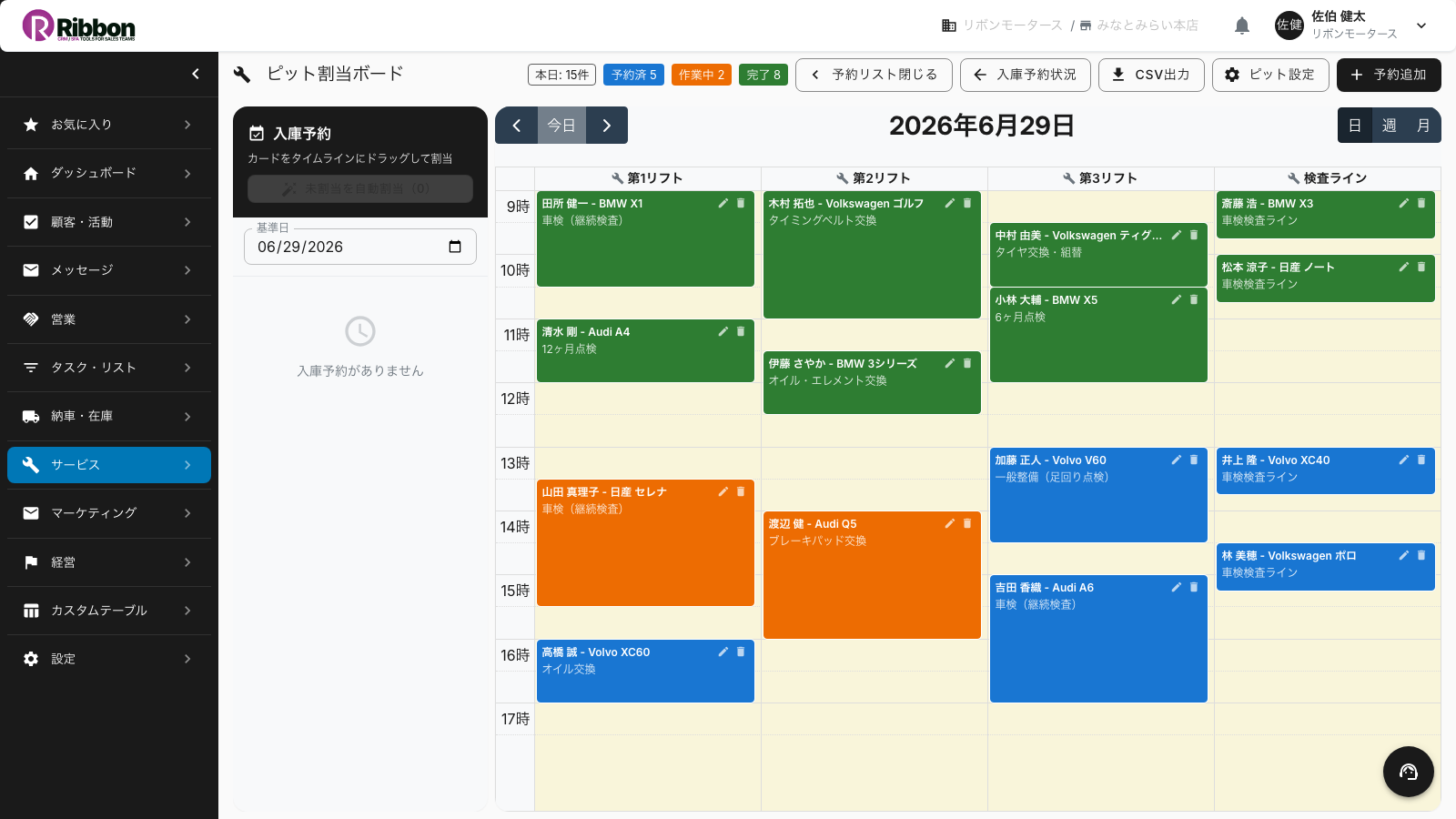The image size is (1456, 819).
Task: Delete 松本 涼子 日産 ノート reservation
Action: click(x=1421, y=267)
